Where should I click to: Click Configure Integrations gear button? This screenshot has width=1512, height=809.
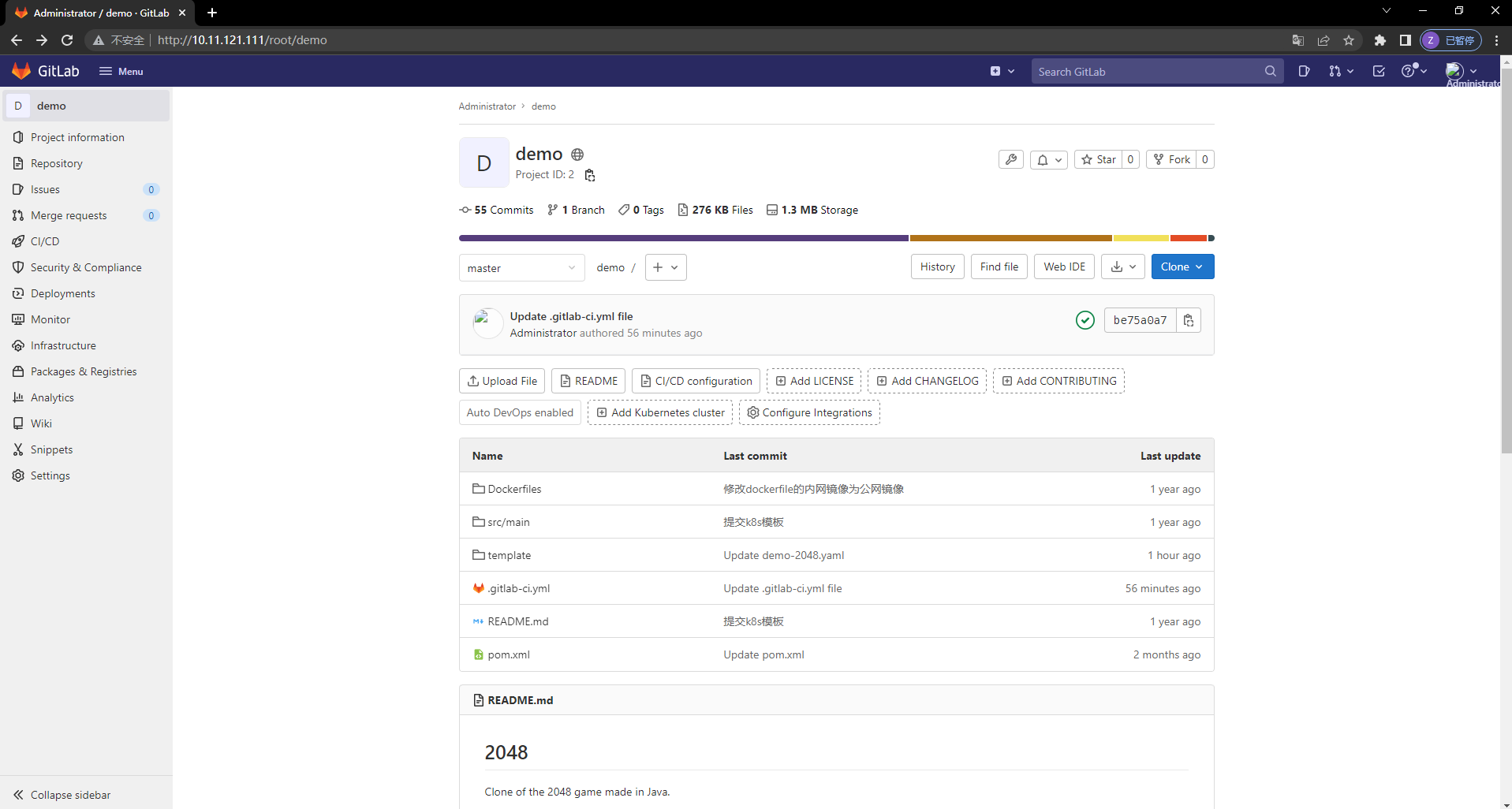(x=809, y=412)
